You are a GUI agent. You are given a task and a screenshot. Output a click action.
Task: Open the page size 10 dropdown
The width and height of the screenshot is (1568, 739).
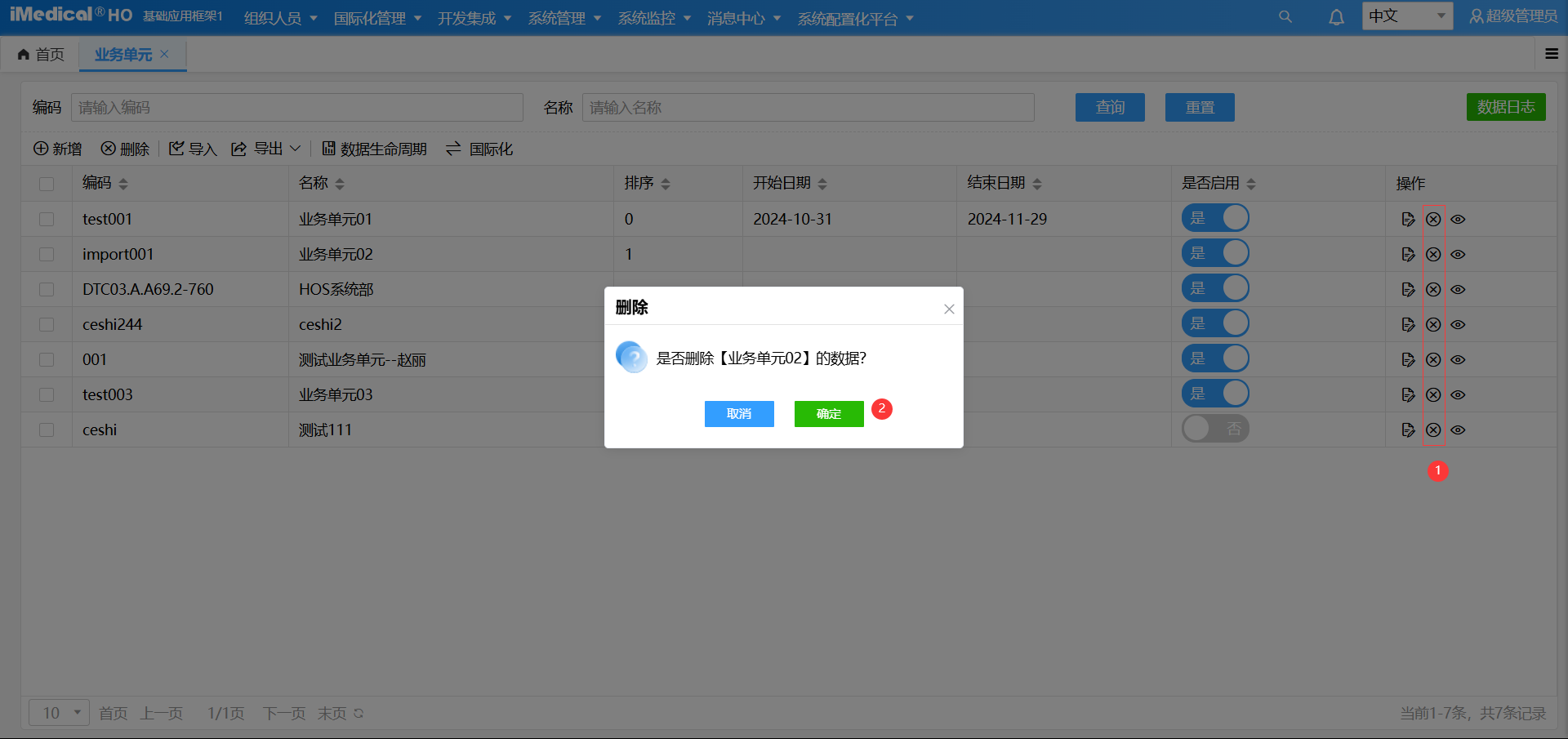pyautogui.click(x=60, y=713)
